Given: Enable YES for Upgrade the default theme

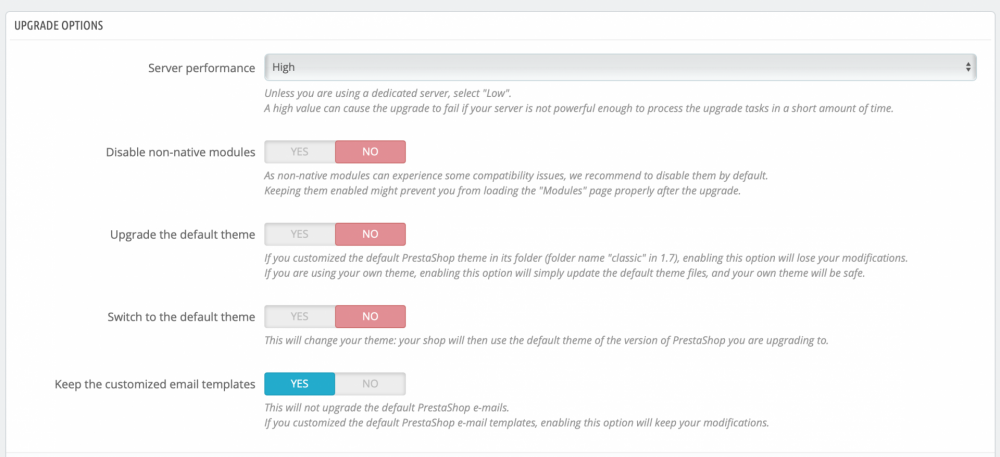Looking at the screenshot, I should click(299, 235).
